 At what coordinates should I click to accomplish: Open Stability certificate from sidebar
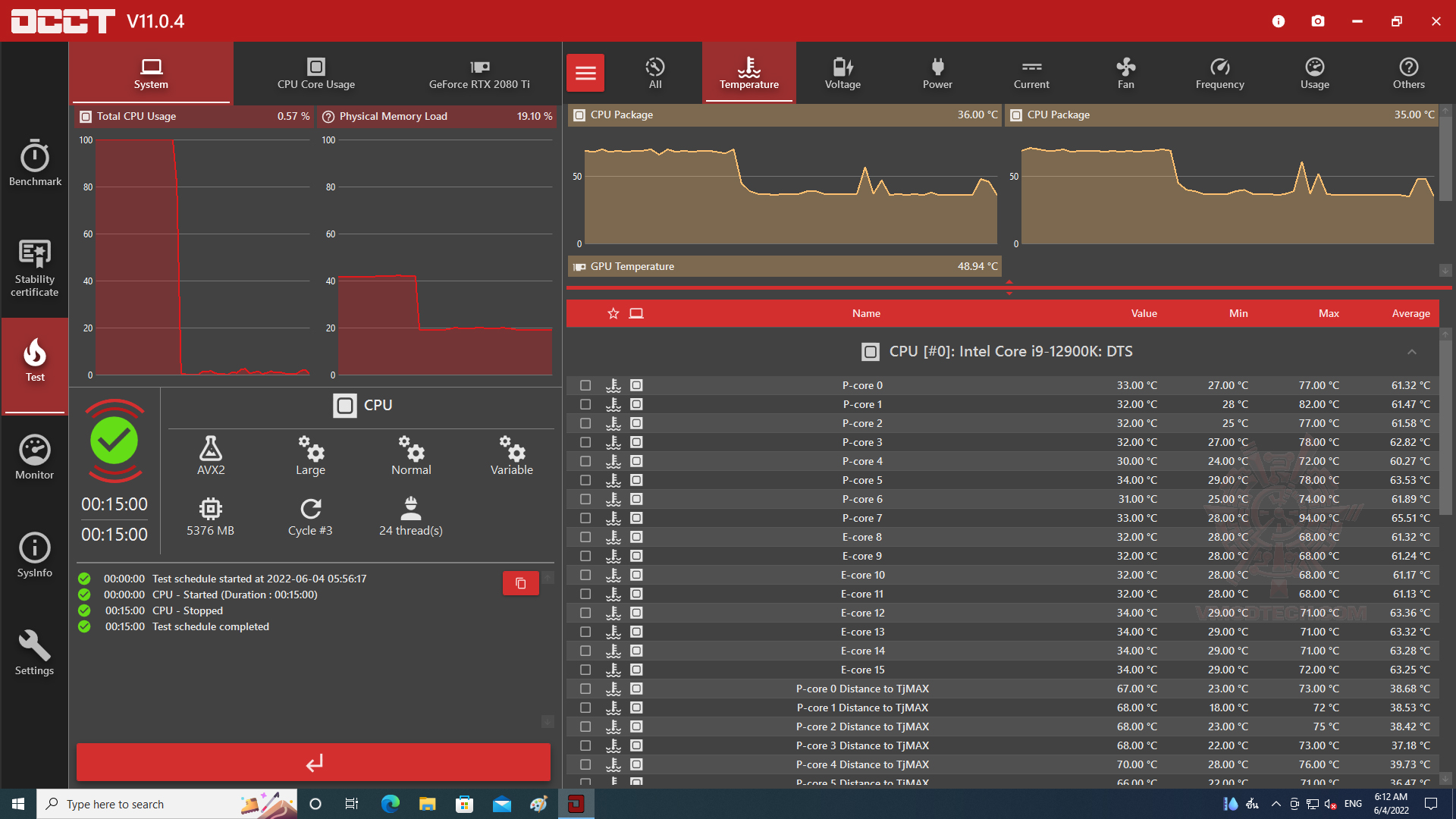pyautogui.click(x=35, y=267)
